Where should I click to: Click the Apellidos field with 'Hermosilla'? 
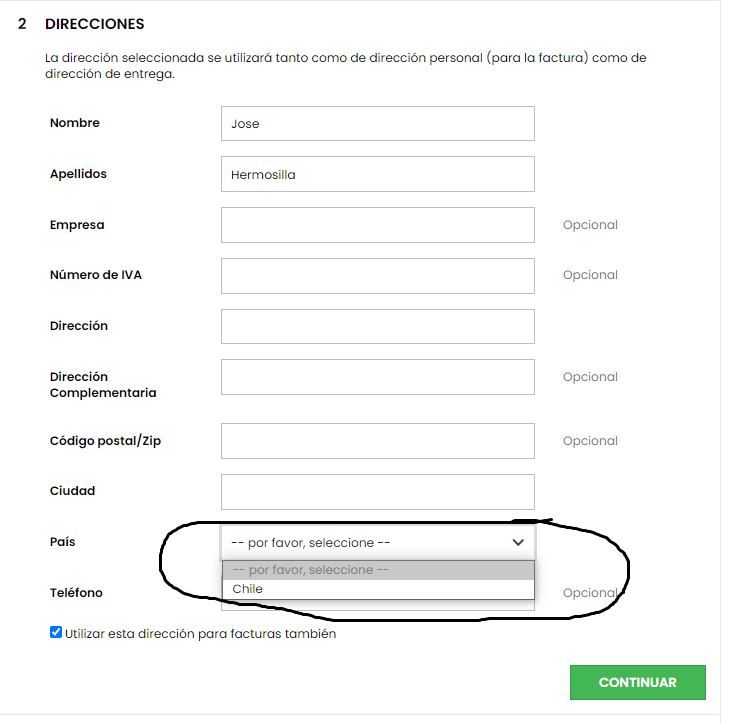click(x=377, y=174)
